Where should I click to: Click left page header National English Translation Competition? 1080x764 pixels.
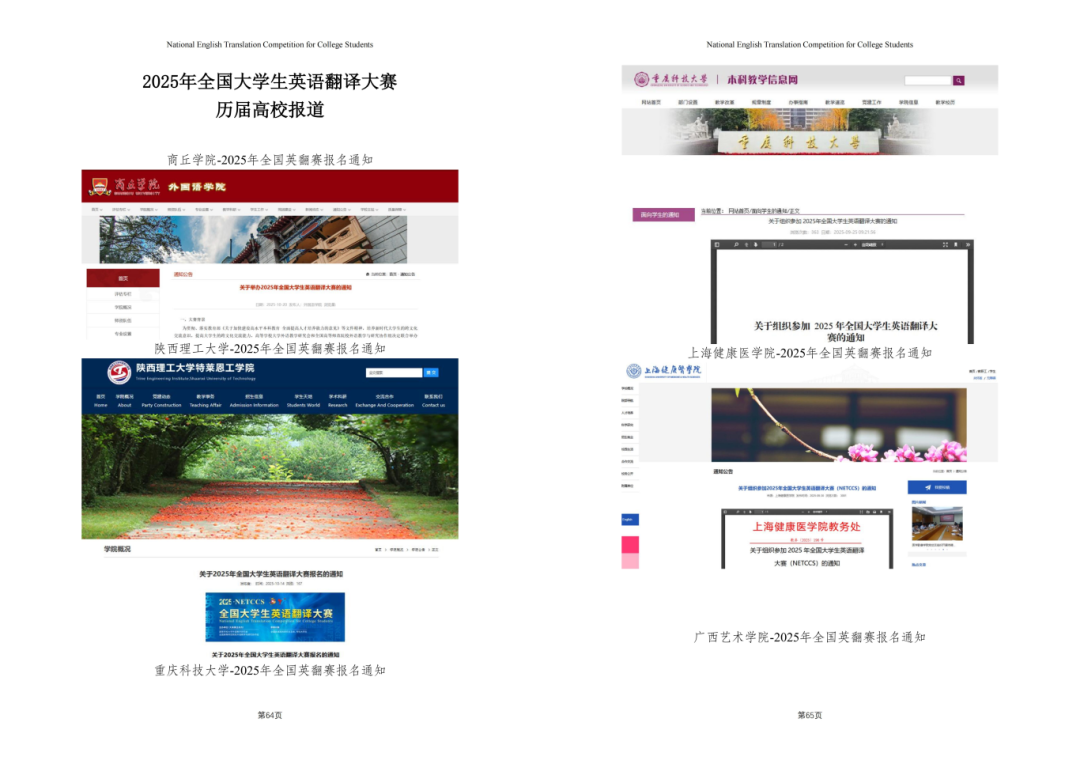[x=270, y=44]
